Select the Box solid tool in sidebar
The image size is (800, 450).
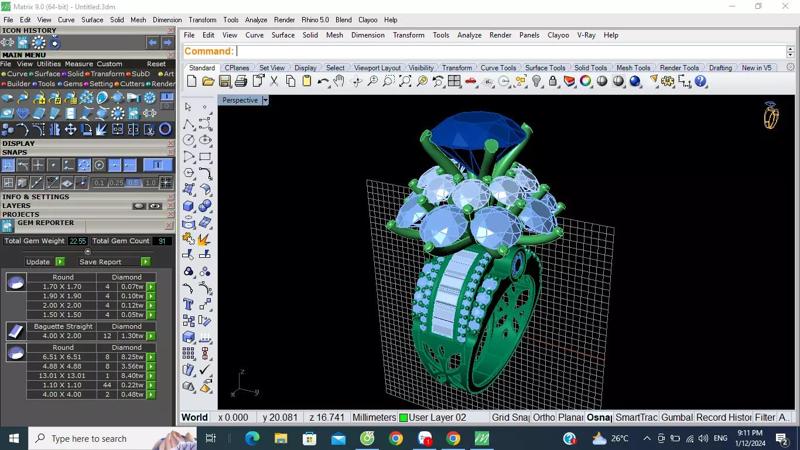(x=188, y=206)
